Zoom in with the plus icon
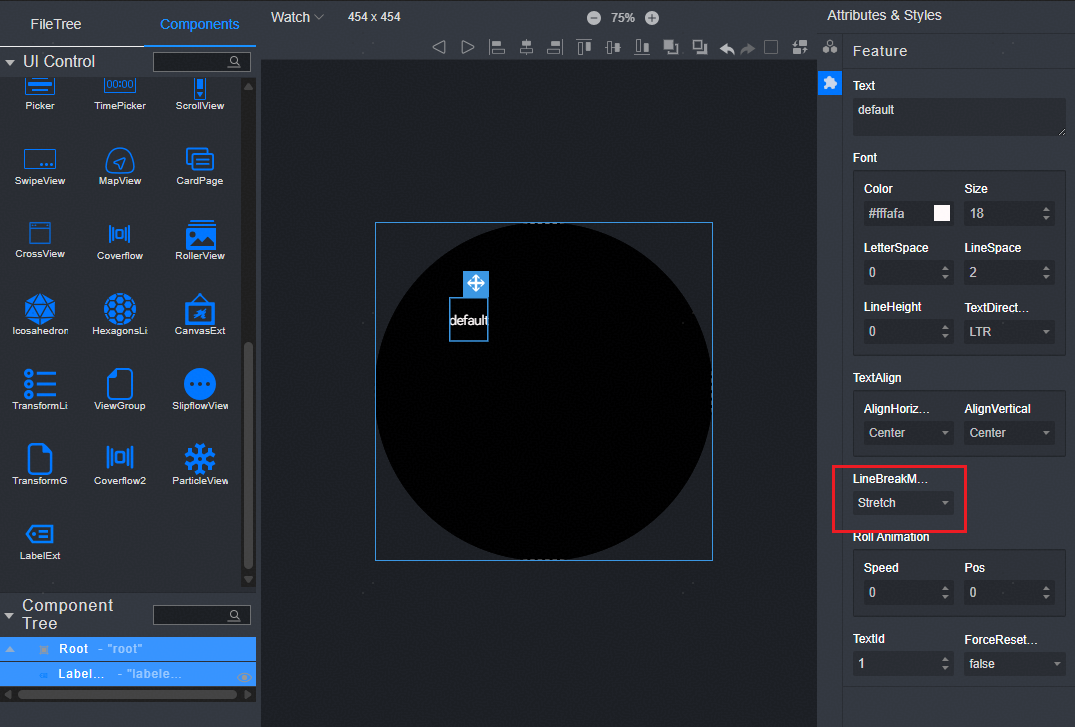This screenshot has height=727, width=1075. click(x=652, y=18)
